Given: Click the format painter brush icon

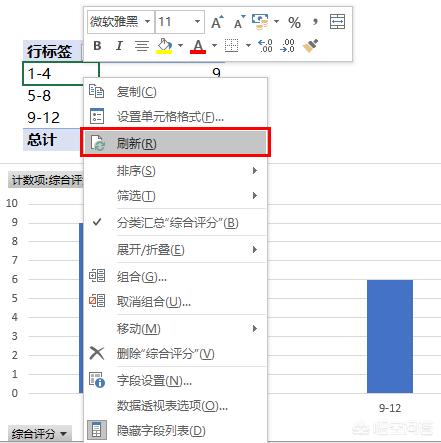Looking at the screenshot, I should pos(310,46).
